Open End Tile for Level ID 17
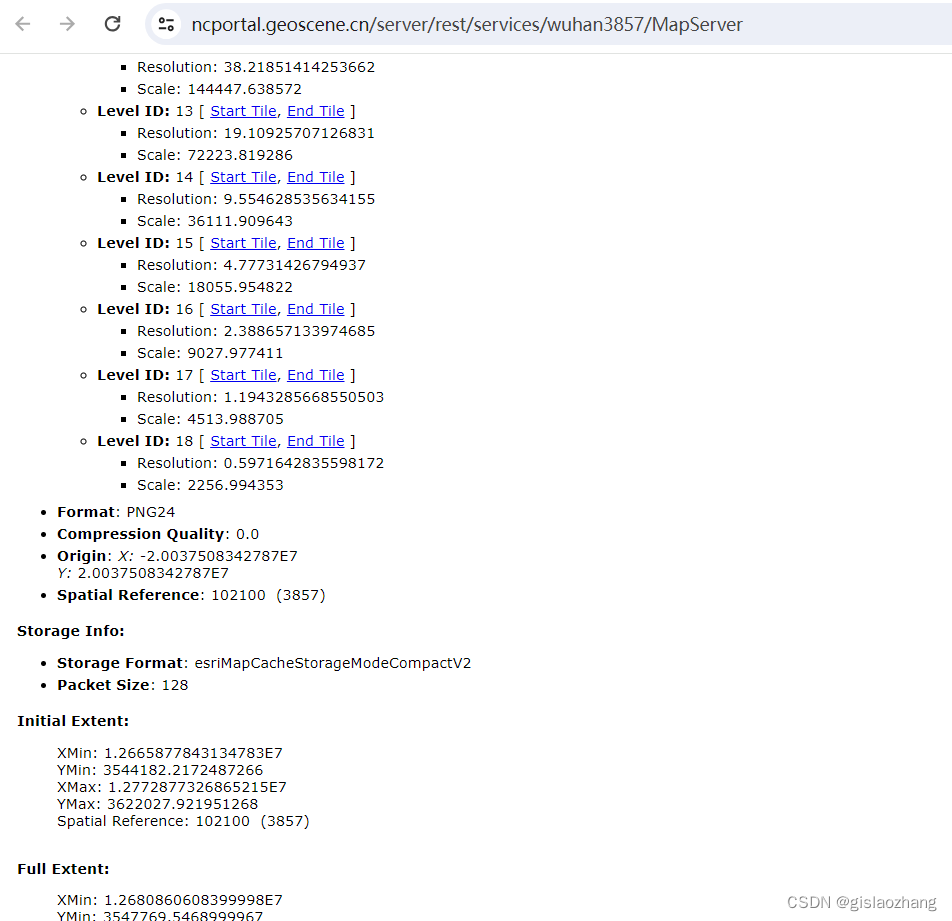 point(315,374)
